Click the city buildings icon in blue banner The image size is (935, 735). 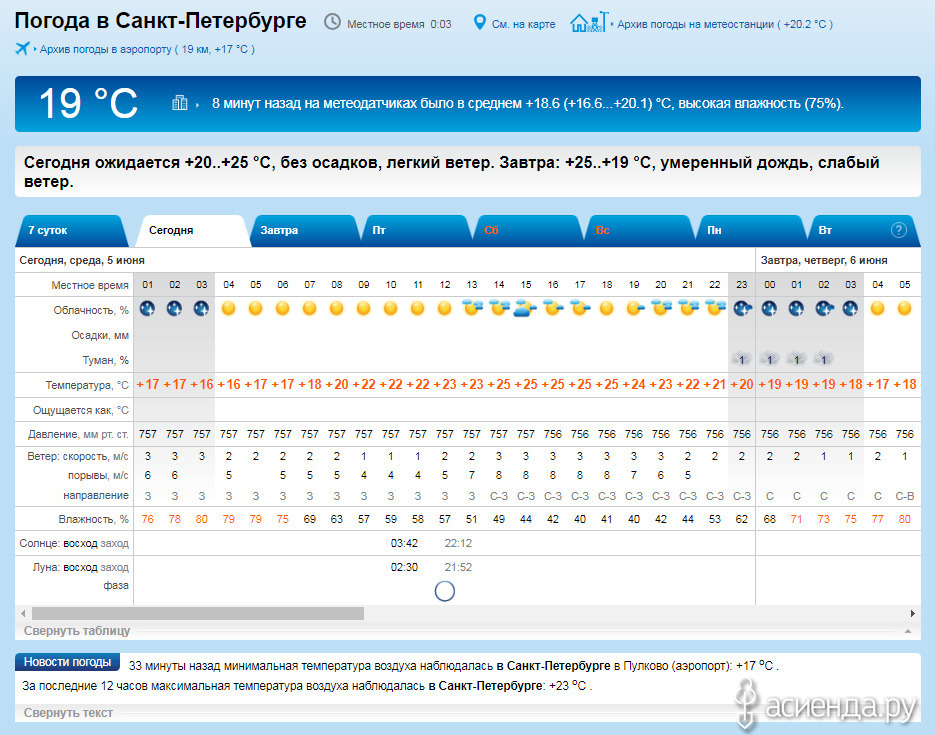(x=180, y=103)
